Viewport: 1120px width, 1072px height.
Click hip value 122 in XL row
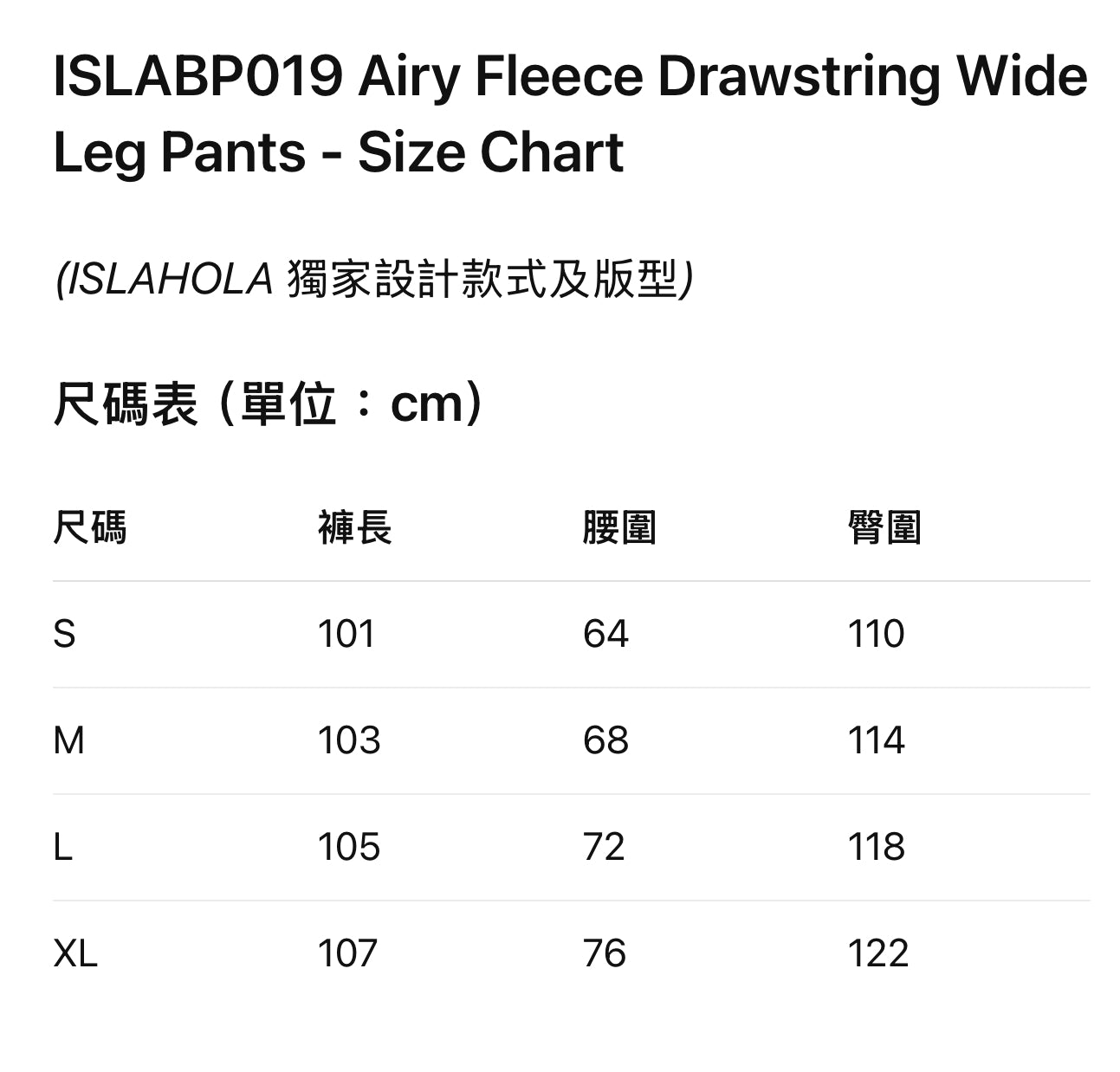(x=878, y=954)
